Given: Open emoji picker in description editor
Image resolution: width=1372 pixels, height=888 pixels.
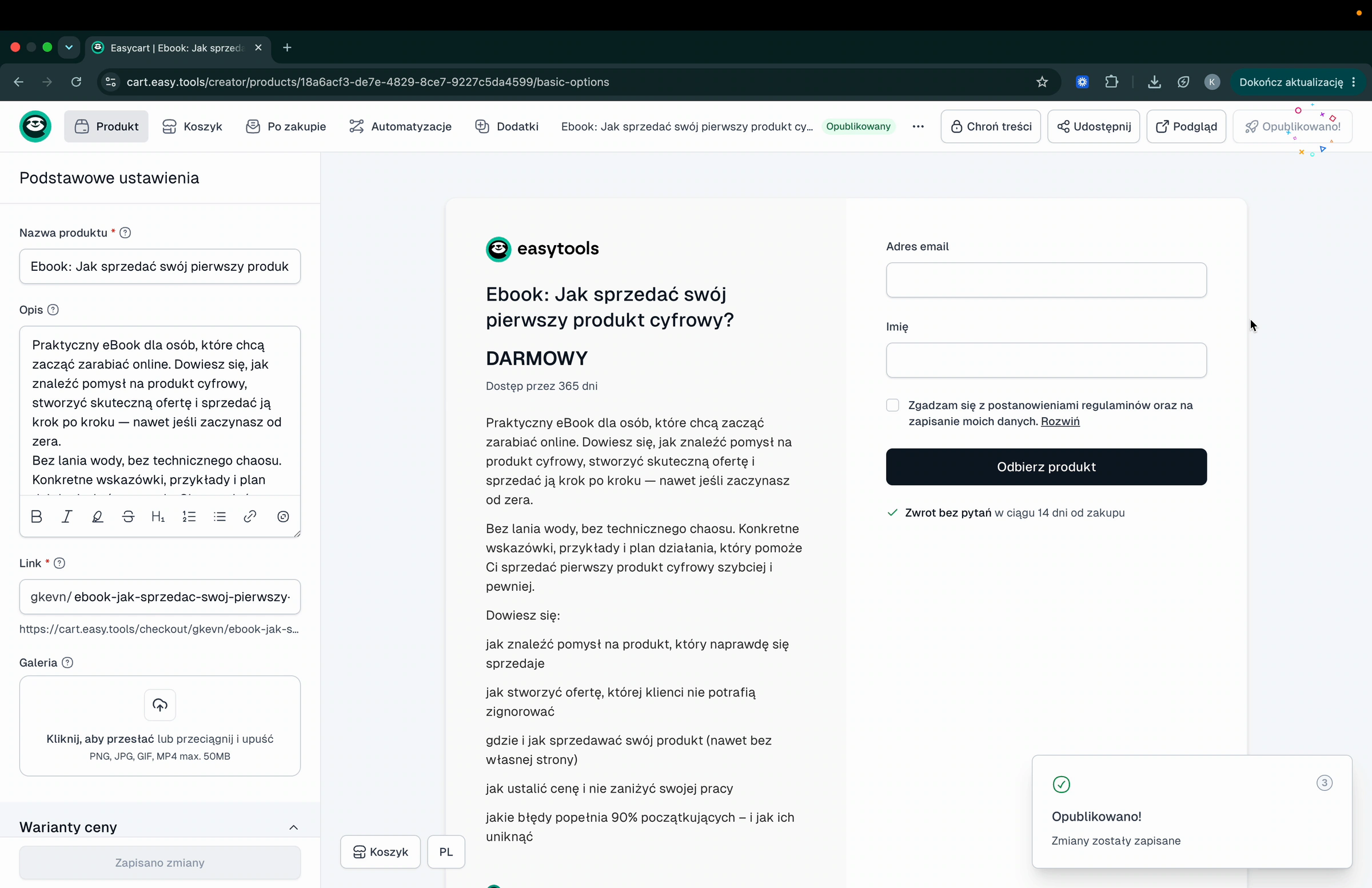Looking at the screenshot, I should tap(283, 517).
